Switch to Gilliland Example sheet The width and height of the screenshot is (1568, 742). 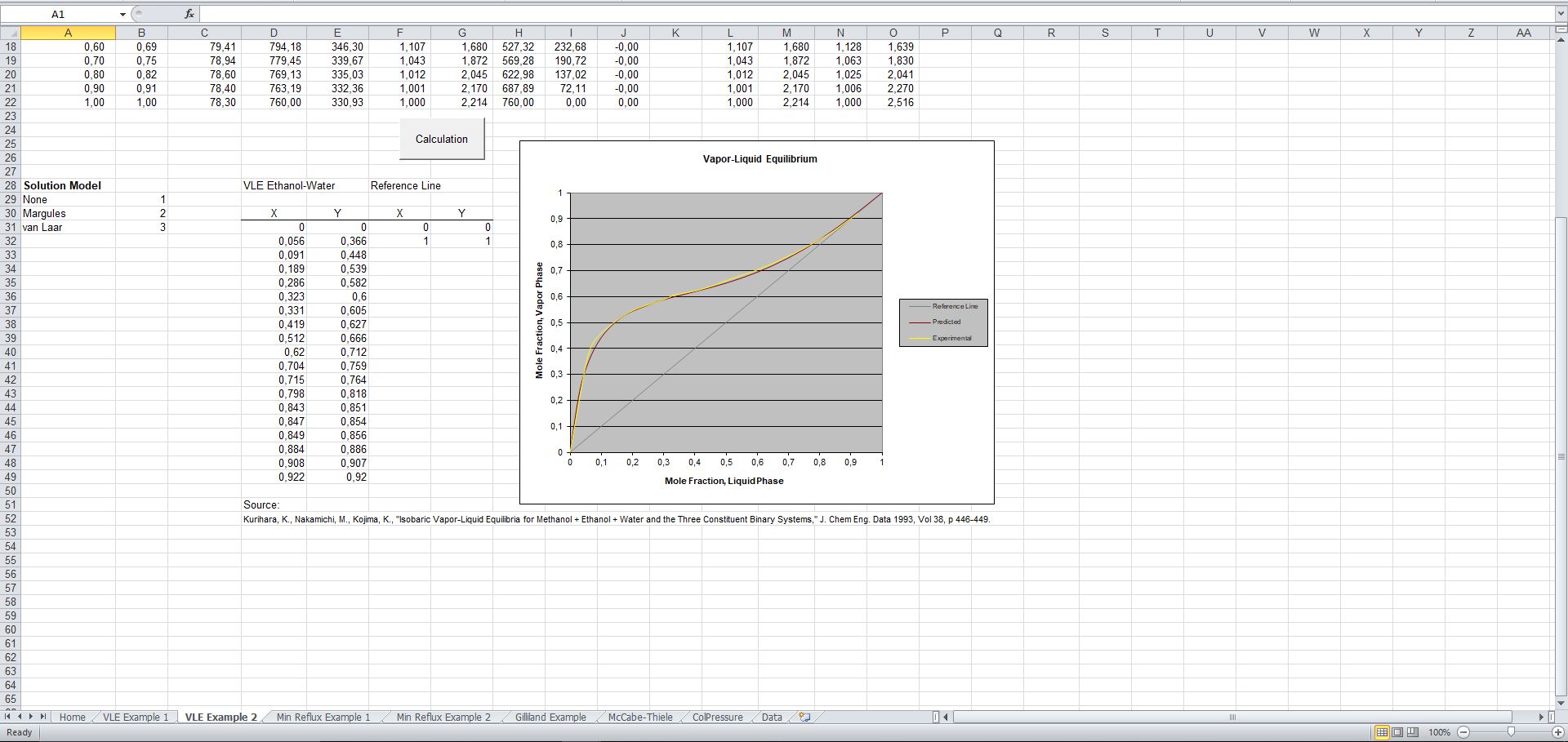(550, 718)
